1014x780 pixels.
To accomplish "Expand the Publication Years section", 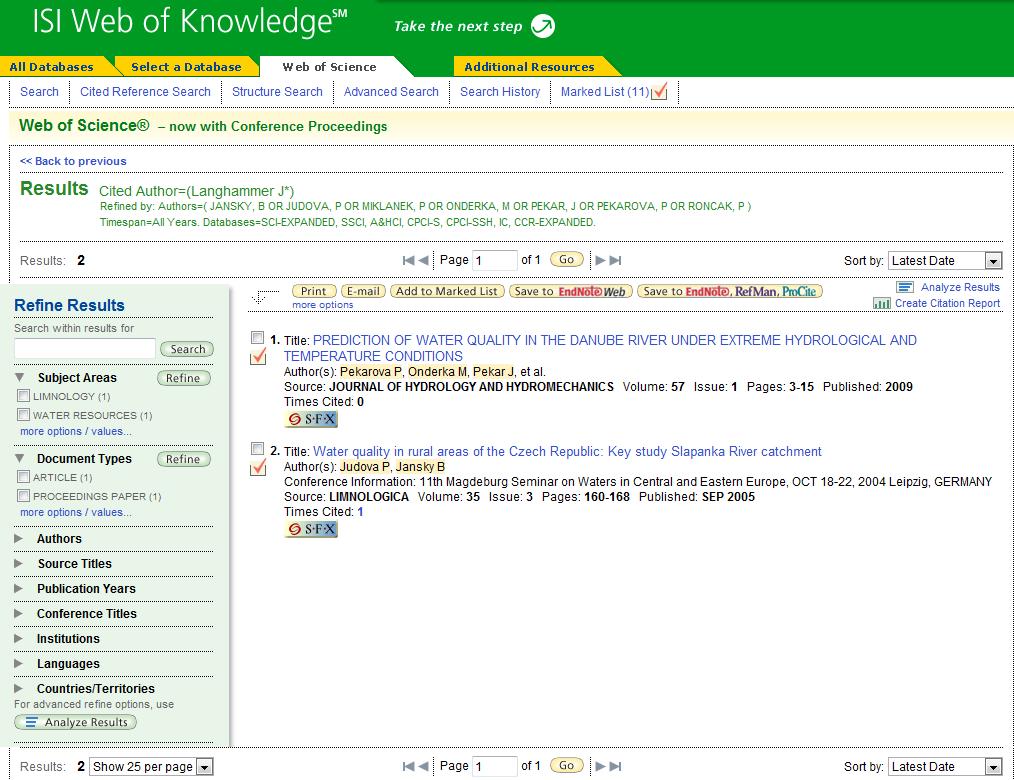I will pos(19,589).
